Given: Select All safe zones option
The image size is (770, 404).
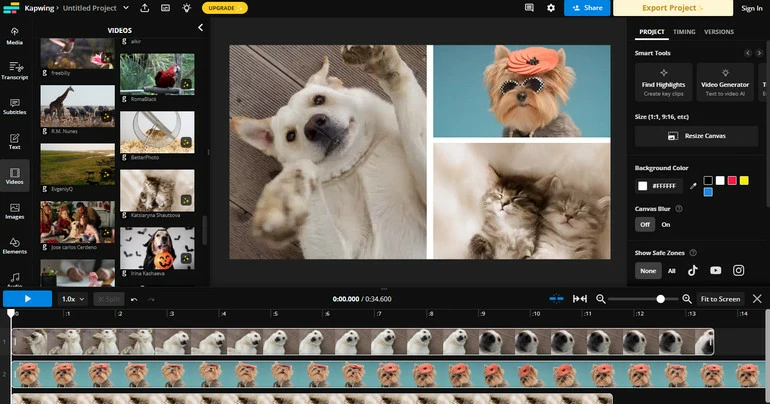Looking at the screenshot, I should pyautogui.click(x=671, y=270).
